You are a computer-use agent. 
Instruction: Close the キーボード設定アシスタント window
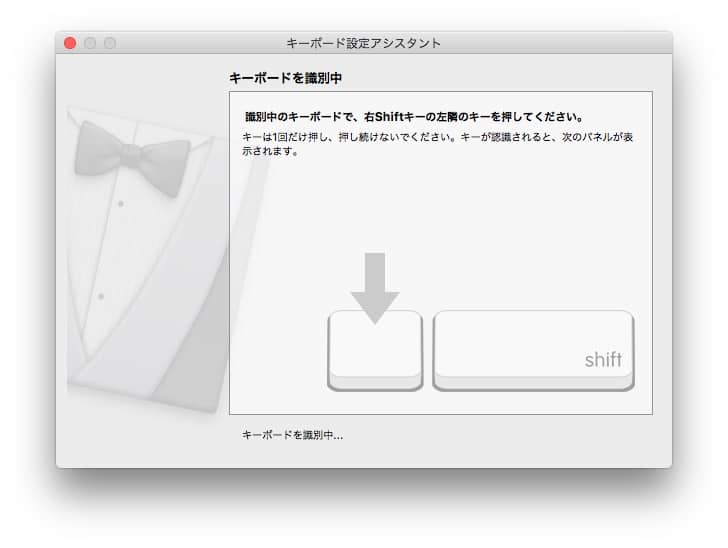(70, 43)
